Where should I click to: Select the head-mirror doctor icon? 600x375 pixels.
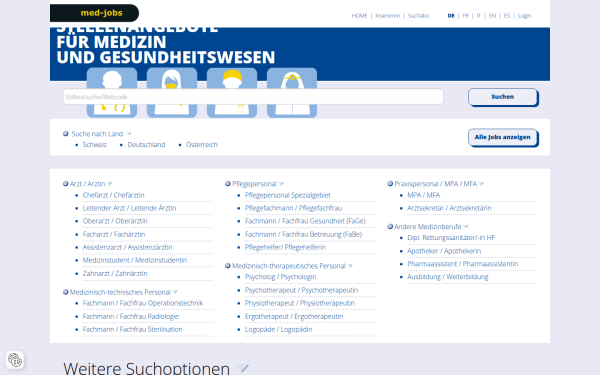[292, 93]
